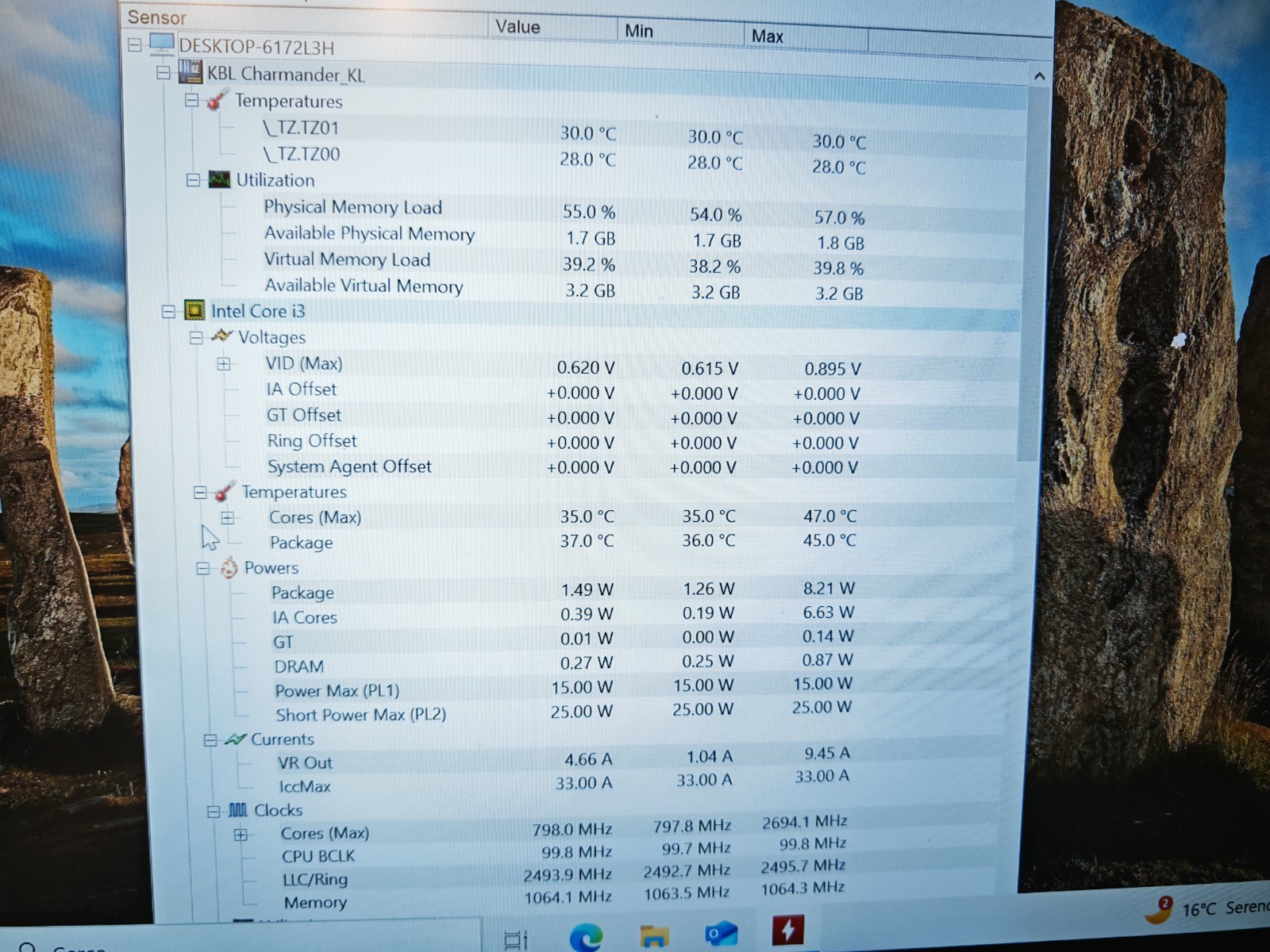Image resolution: width=1270 pixels, height=952 pixels.
Task: Select the IA Cores power row
Action: pos(564,616)
